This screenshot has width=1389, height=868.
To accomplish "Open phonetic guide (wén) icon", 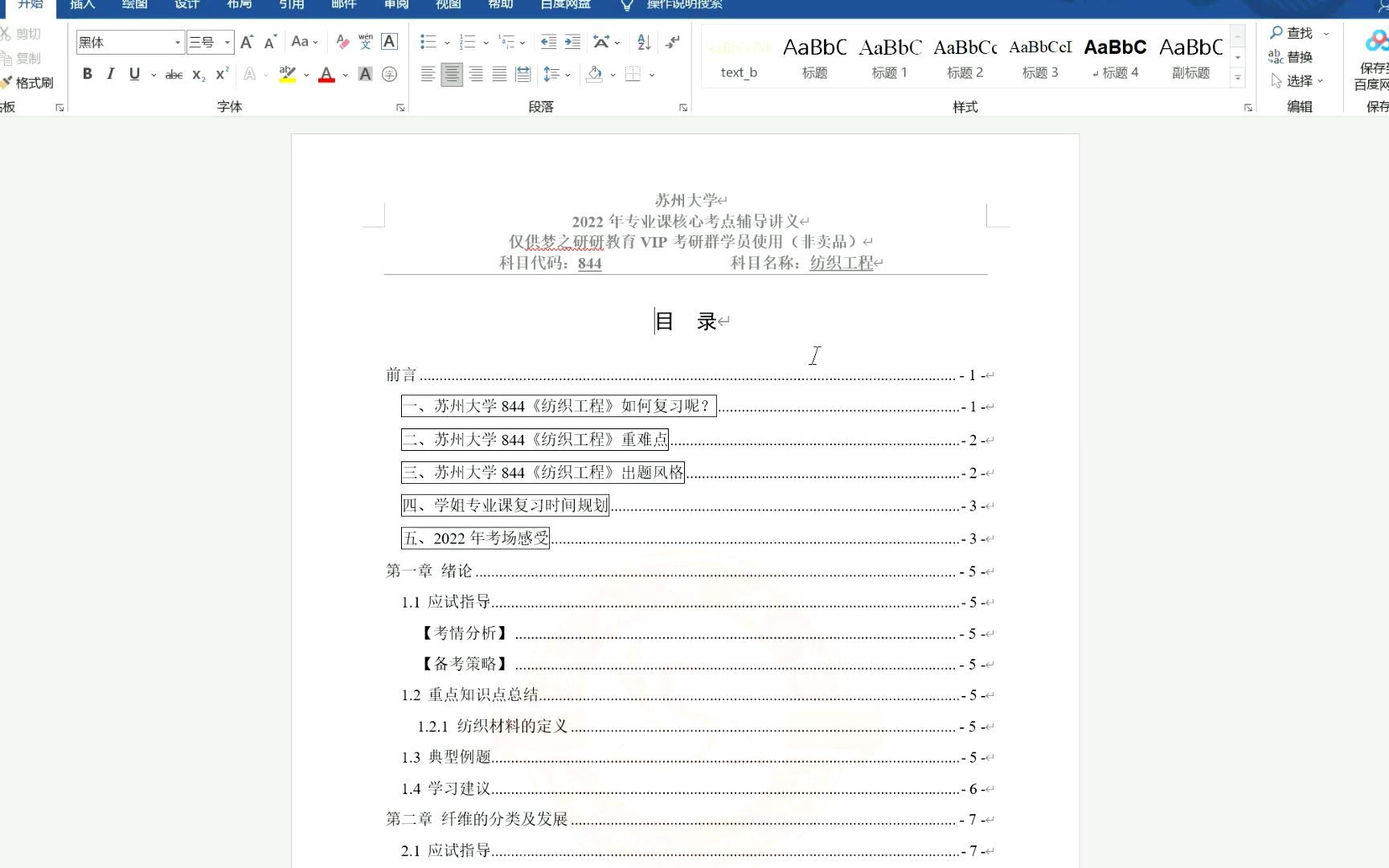I will click(366, 42).
